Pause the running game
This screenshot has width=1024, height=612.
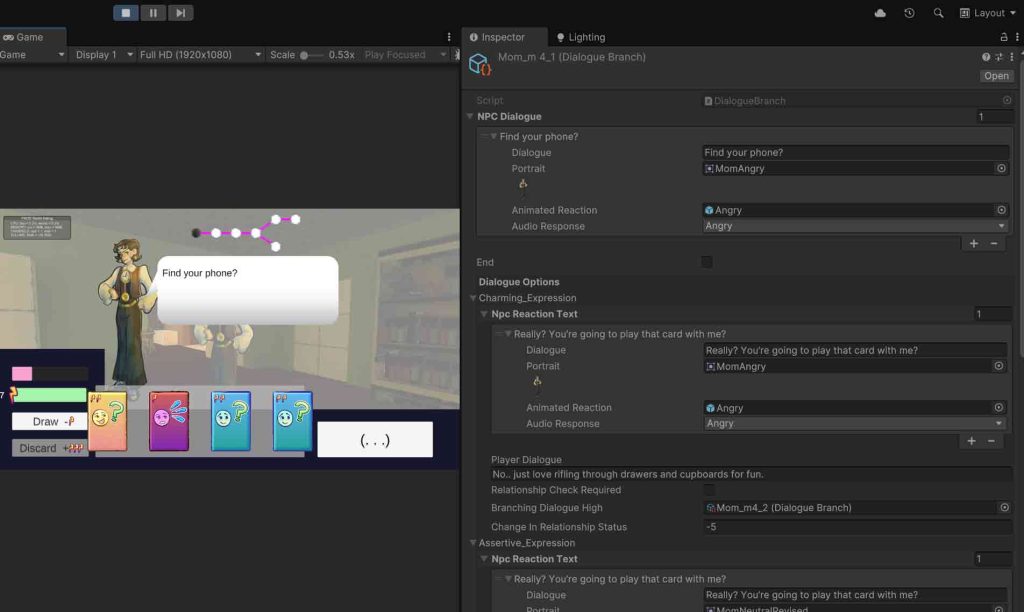153,12
